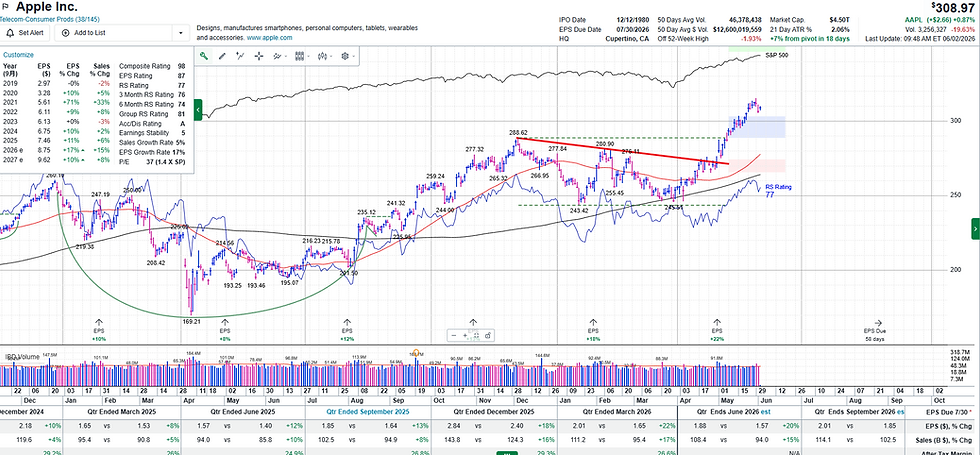Click the Set Alert button
980x455 pixels.
tap(26, 33)
